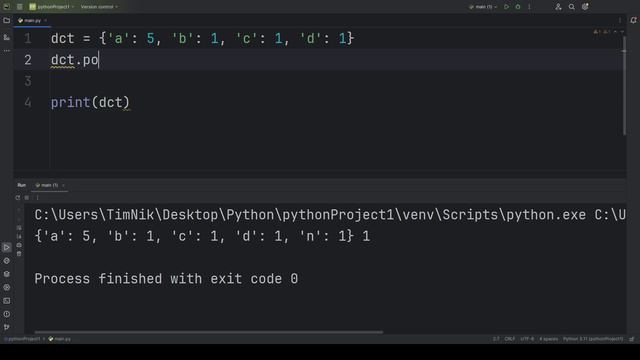Image resolution: width=640 pixels, height=360 pixels.
Task: Open the main (1) run configuration dropdown
Action: [483, 7]
